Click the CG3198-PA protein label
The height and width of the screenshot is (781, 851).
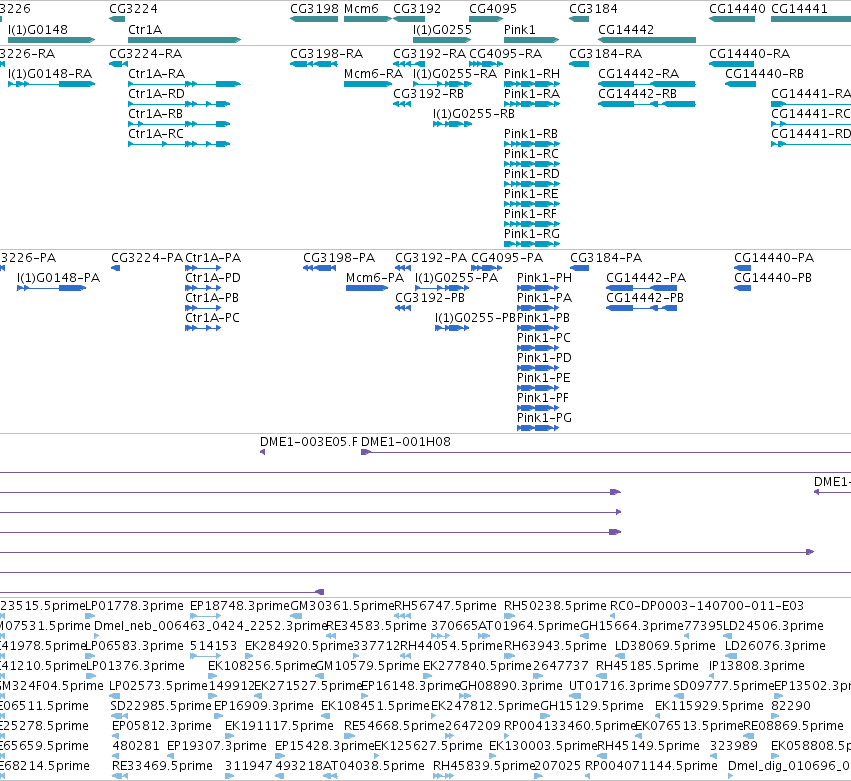click(x=339, y=258)
